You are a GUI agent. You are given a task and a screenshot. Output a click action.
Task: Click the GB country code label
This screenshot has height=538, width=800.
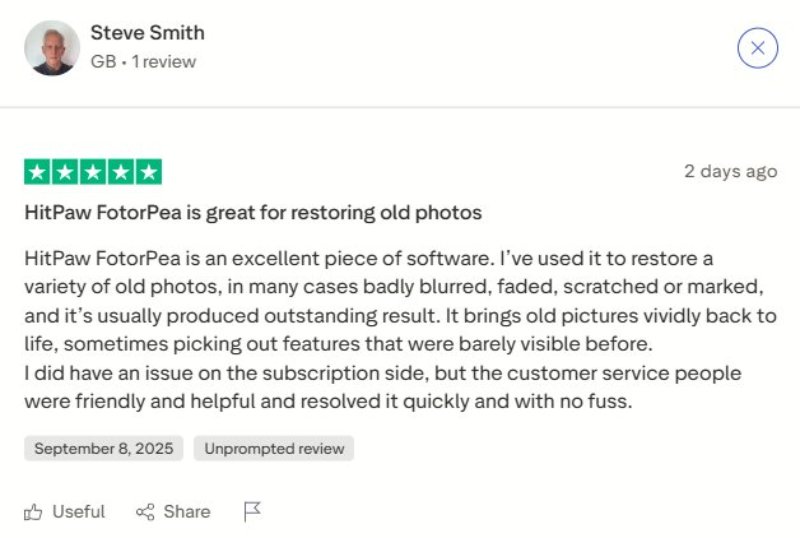(x=102, y=62)
